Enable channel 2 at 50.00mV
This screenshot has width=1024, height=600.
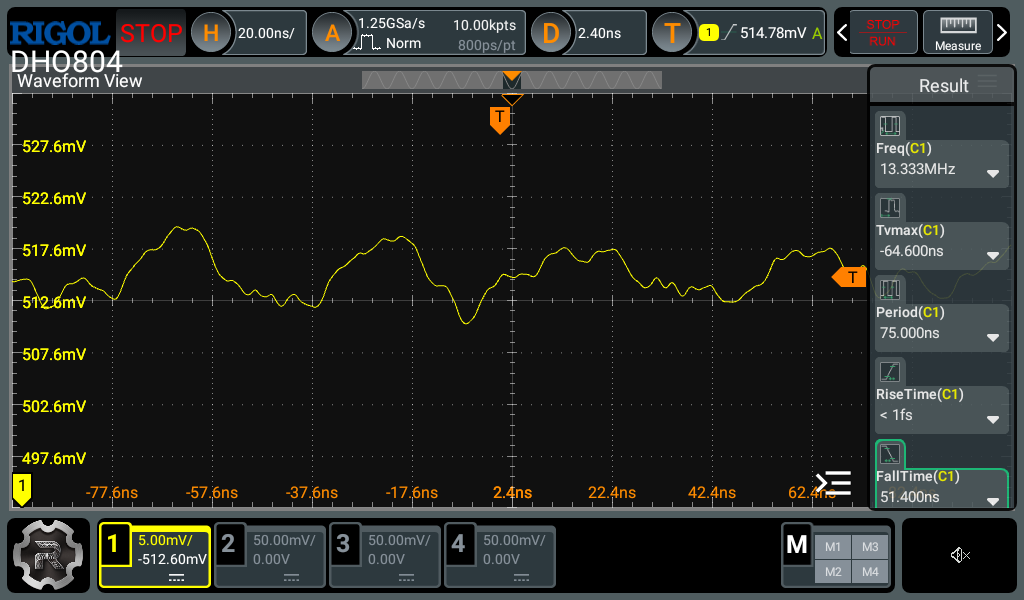(269, 556)
